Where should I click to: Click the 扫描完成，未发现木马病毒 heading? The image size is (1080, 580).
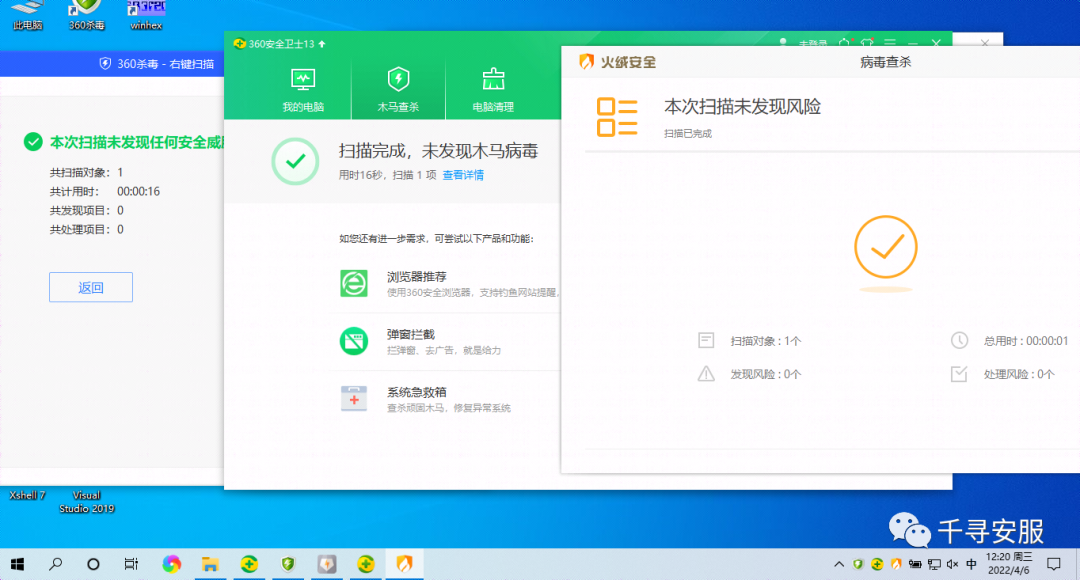(438, 151)
